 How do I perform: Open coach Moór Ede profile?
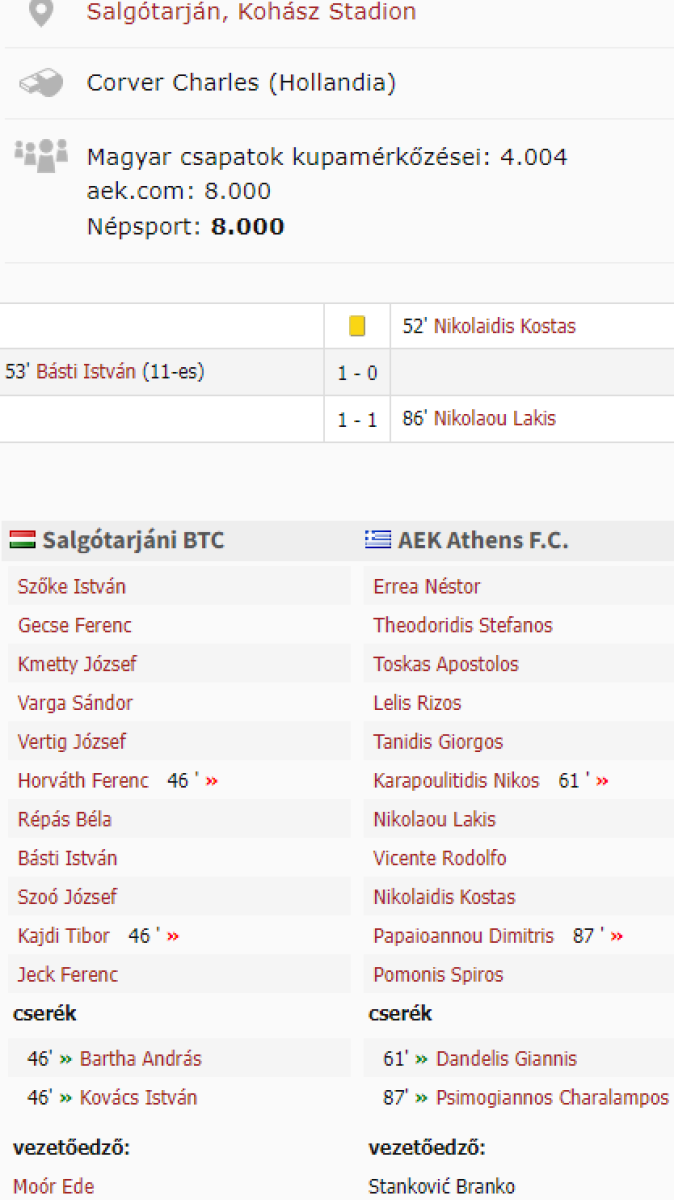pos(54,1187)
